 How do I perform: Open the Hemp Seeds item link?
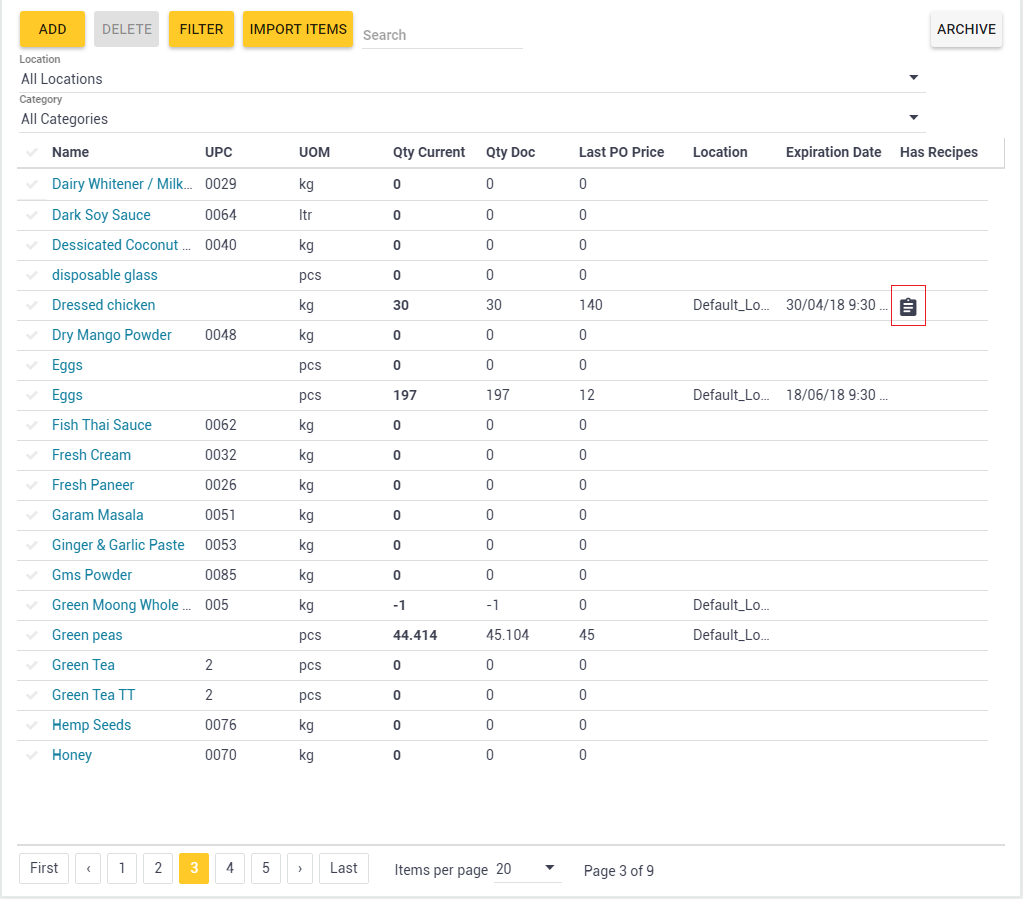91,725
